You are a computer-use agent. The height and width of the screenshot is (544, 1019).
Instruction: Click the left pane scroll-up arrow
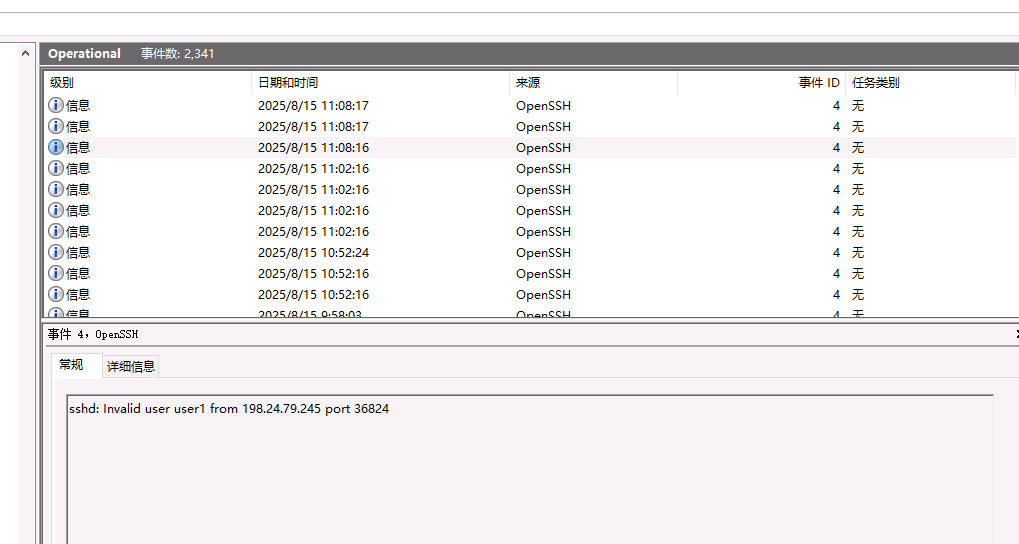[26, 53]
